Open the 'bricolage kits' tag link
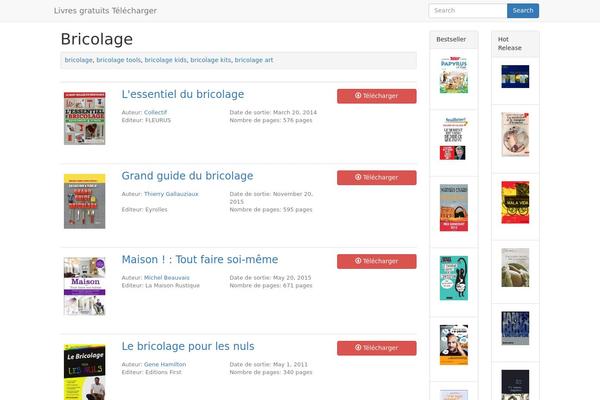The width and height of the screenshot is (600, 400). pos(210,60)
